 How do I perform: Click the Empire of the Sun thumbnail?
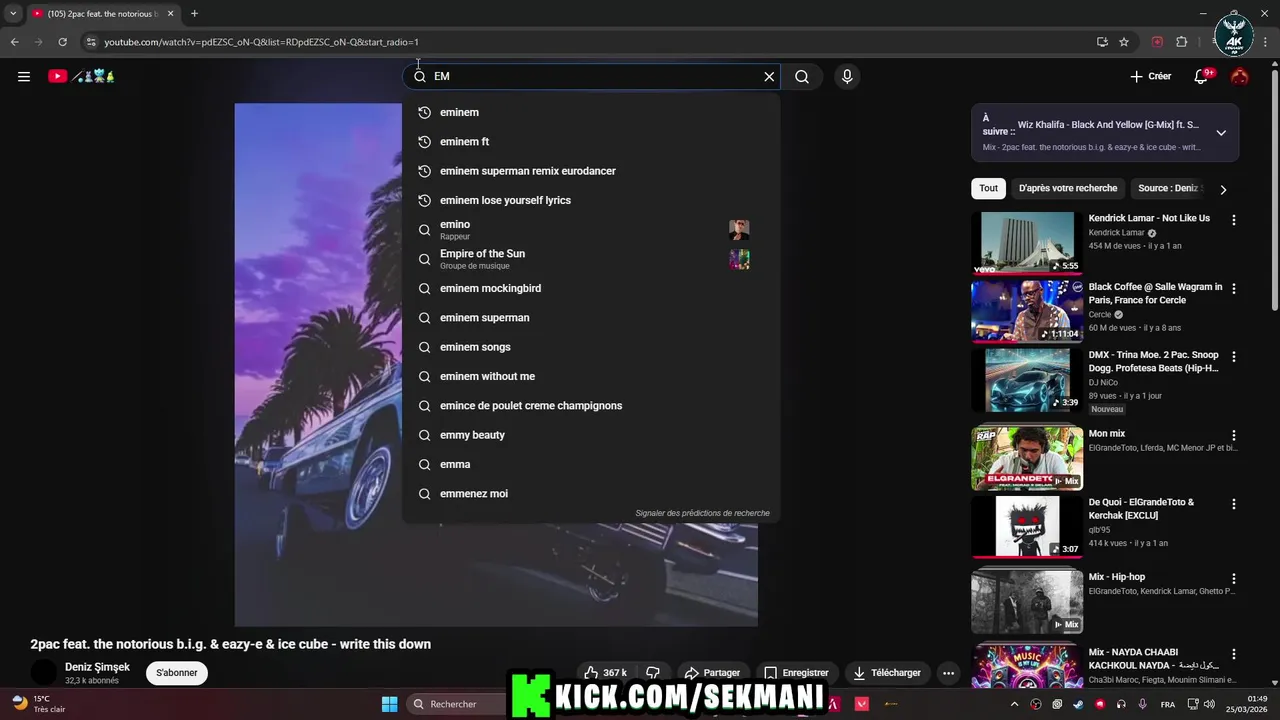(x=739, y=259)
